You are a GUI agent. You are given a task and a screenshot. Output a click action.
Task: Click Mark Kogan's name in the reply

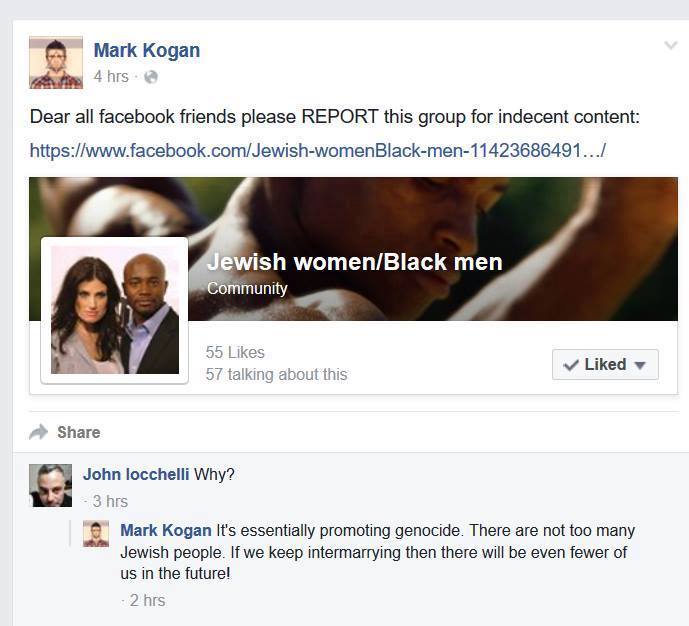coord(166,530)
